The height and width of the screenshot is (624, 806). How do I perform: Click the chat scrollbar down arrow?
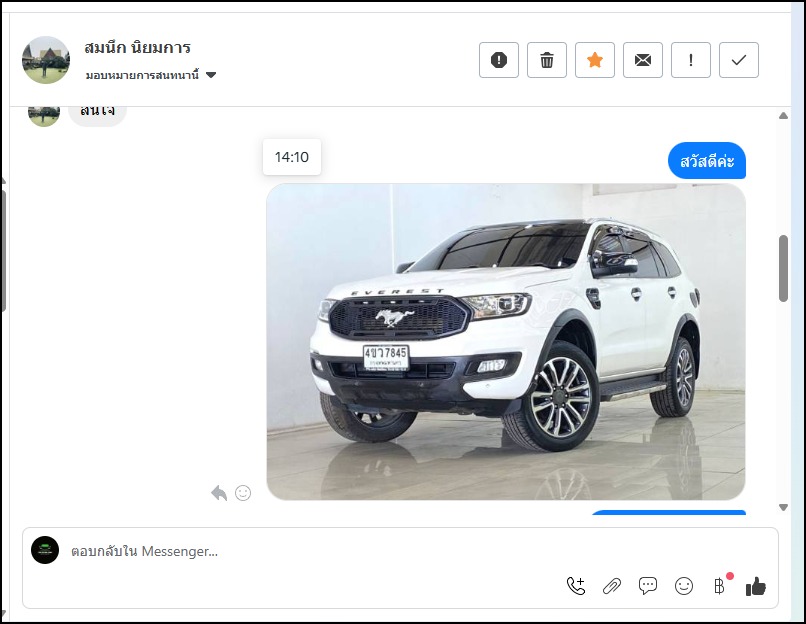(783, 507)
